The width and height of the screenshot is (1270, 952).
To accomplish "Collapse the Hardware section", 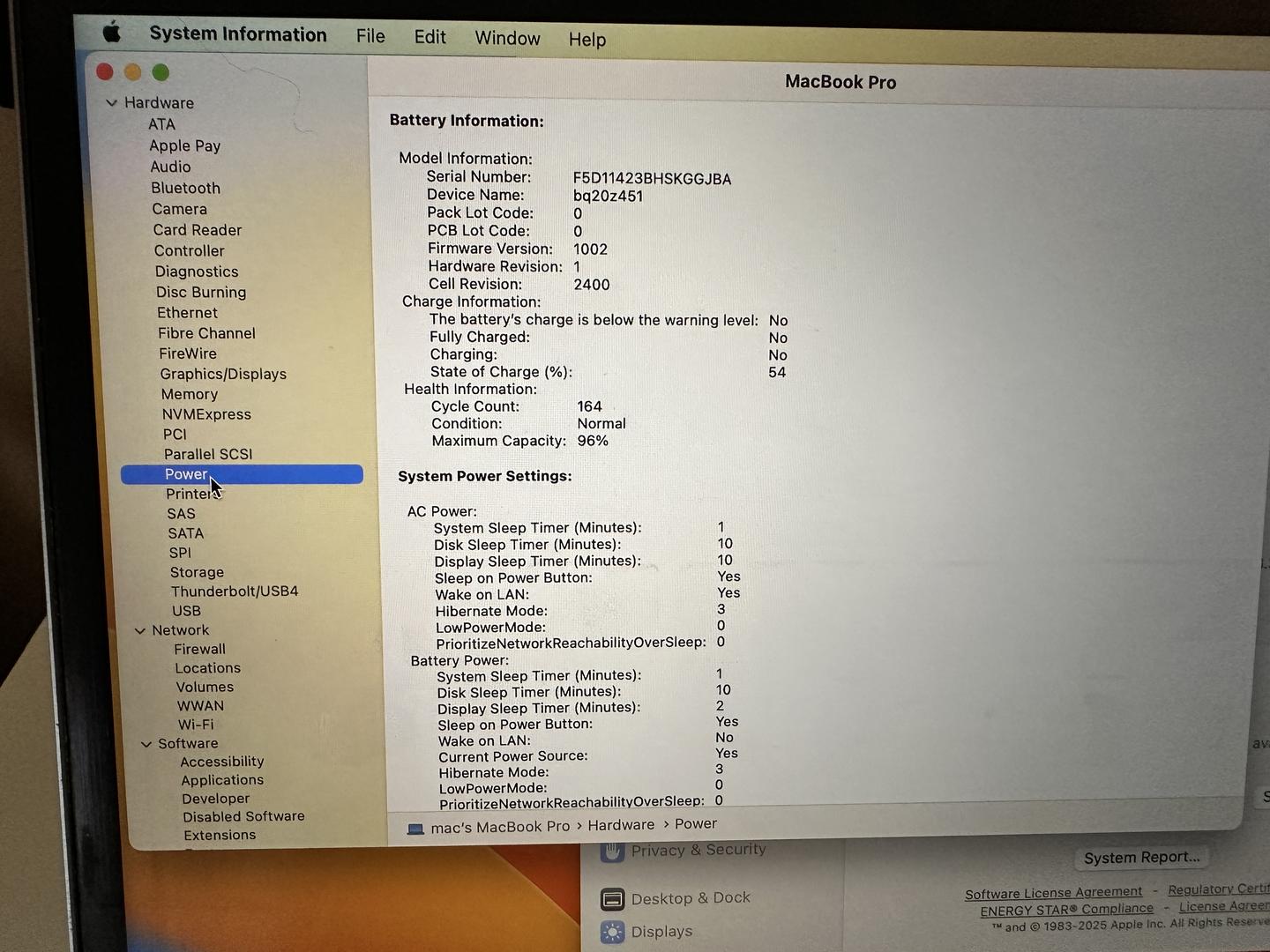I will [112, 102].
